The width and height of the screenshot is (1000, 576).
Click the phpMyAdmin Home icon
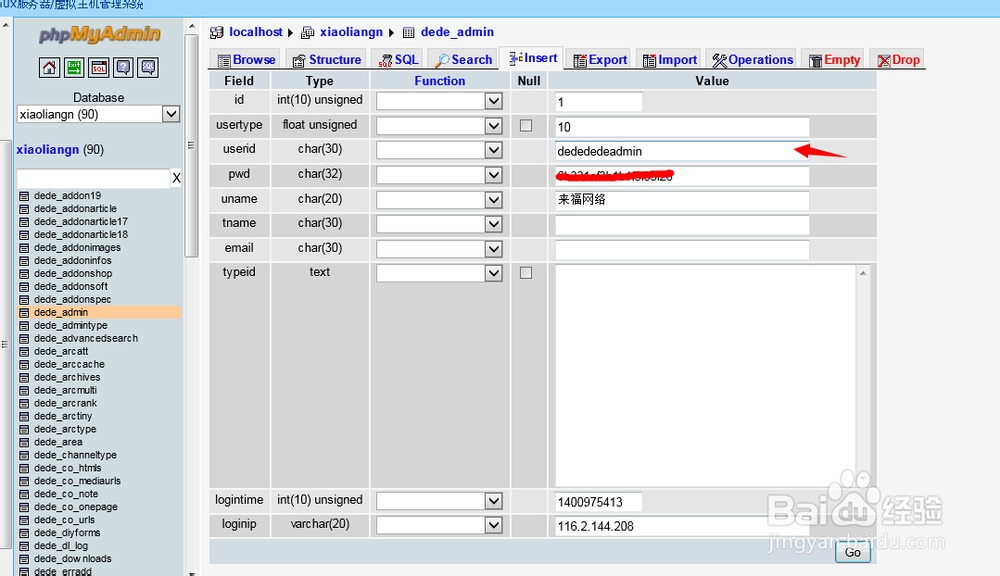pyautogui.click(x=49, y=67)
